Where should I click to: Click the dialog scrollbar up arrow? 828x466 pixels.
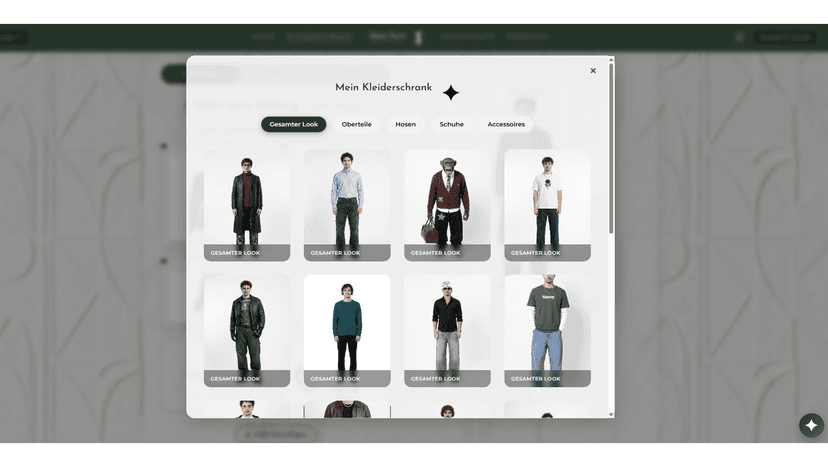point(611,59)
